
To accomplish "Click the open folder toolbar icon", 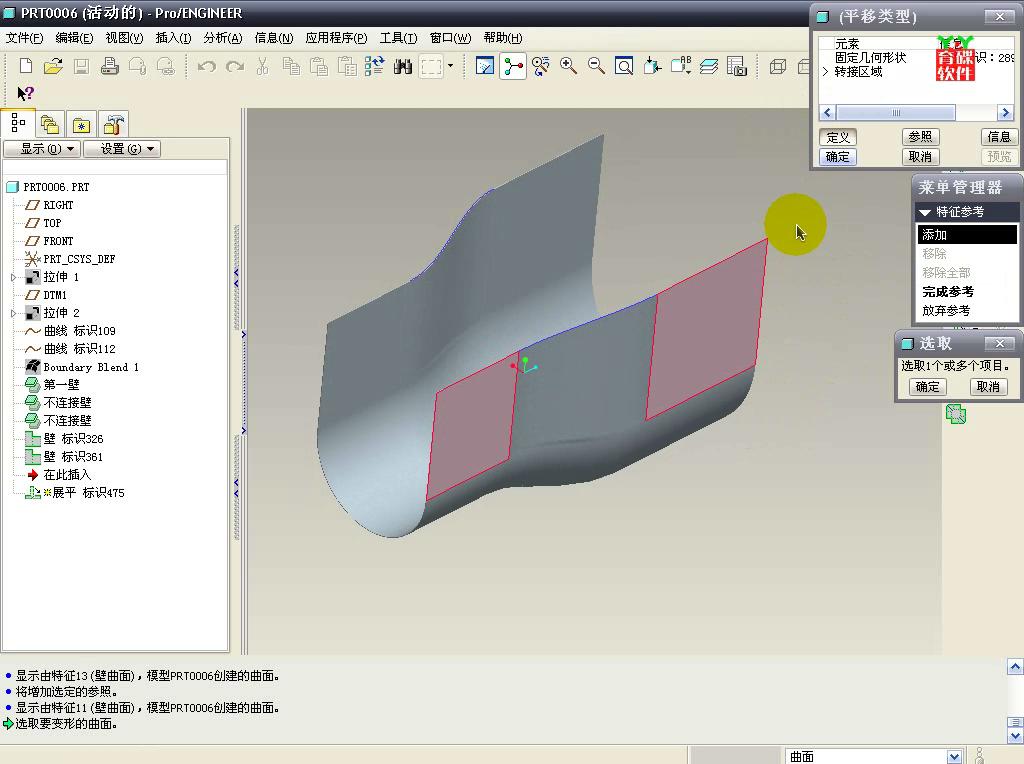I will click(54, 66).
